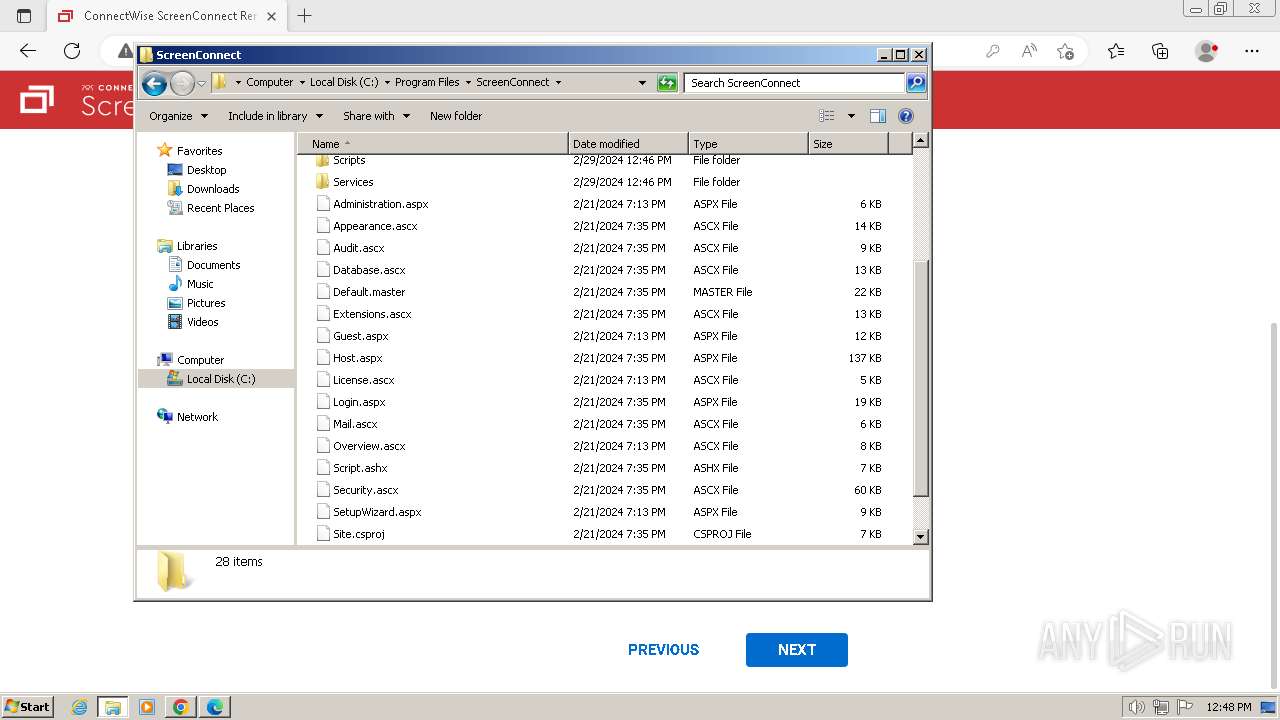
Task: Sort by Date modified column
Action: [628, 144]
